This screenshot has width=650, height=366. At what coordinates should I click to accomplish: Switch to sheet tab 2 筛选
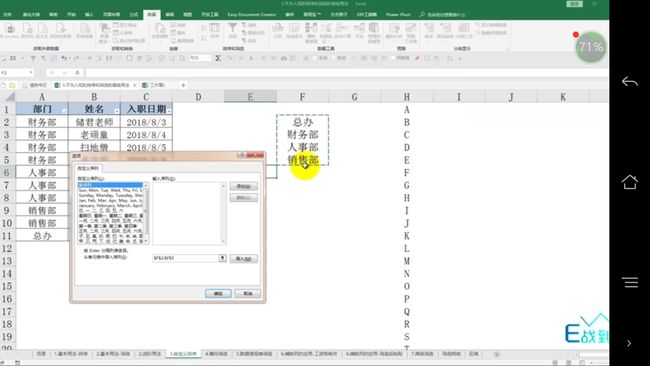(113, 354)
